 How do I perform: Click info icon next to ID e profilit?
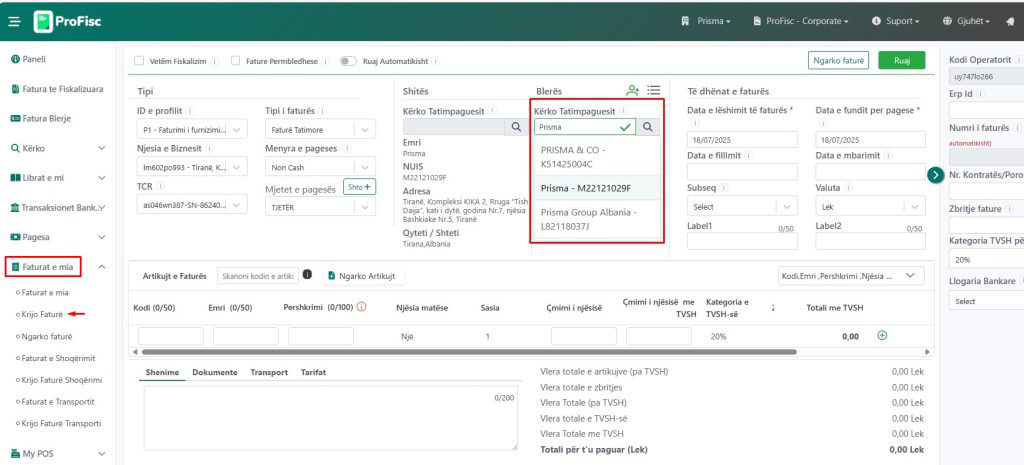tap(189, 111)
